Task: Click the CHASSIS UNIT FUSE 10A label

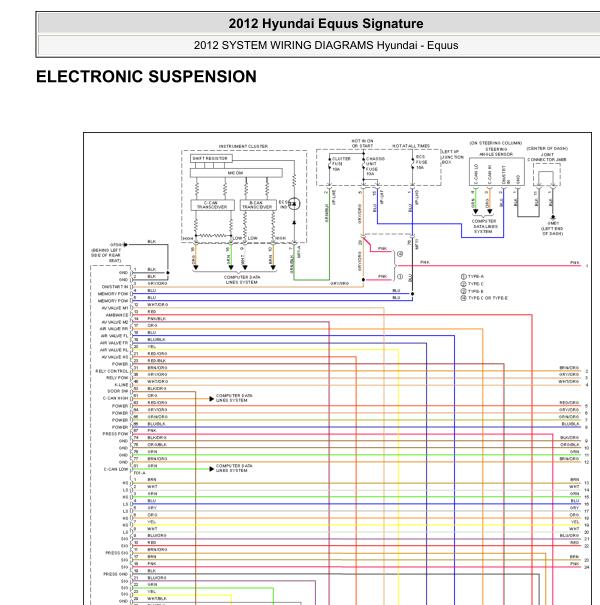Action: [375, 166]
